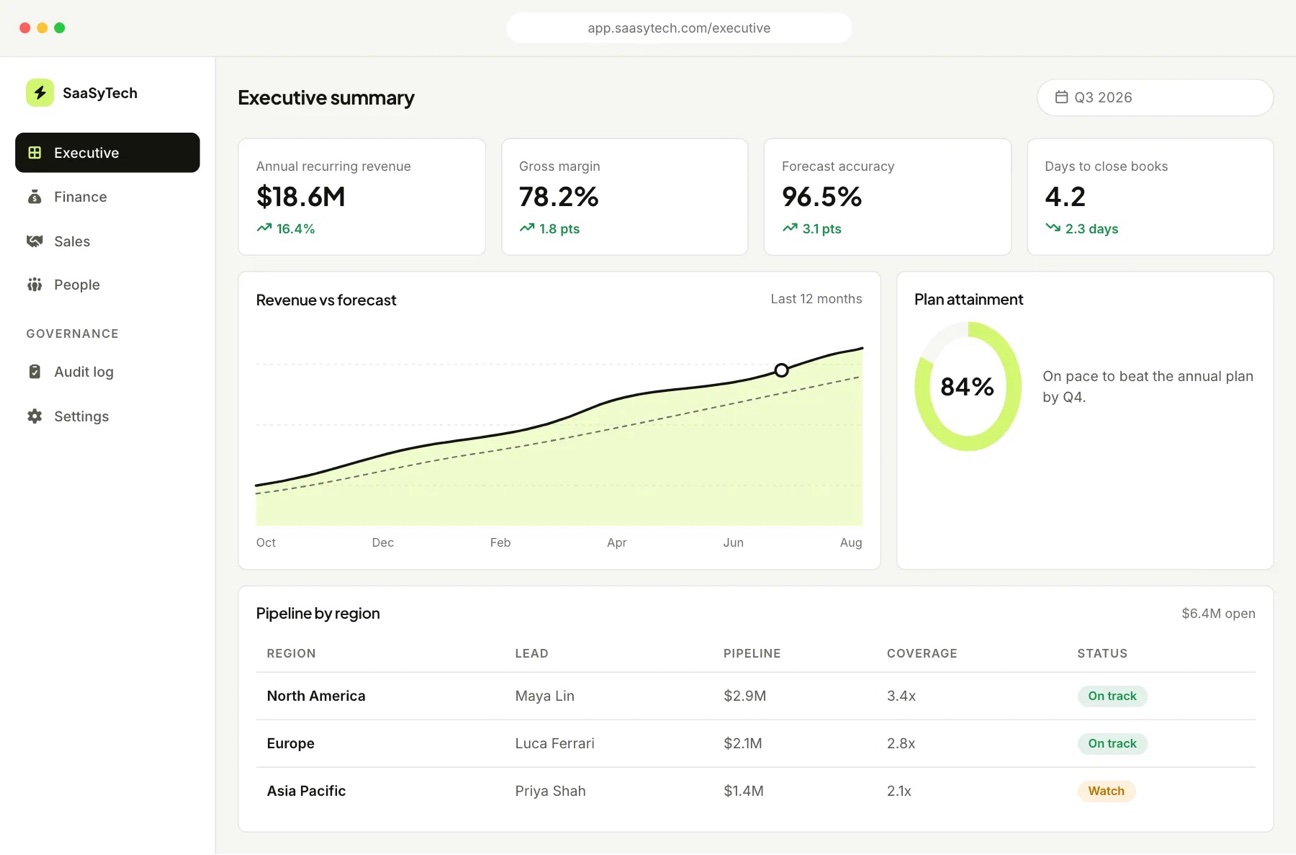Open the Audit log page
This screenshot has width=1296, height=855.
pyautogui.click(x=107, y=372)
